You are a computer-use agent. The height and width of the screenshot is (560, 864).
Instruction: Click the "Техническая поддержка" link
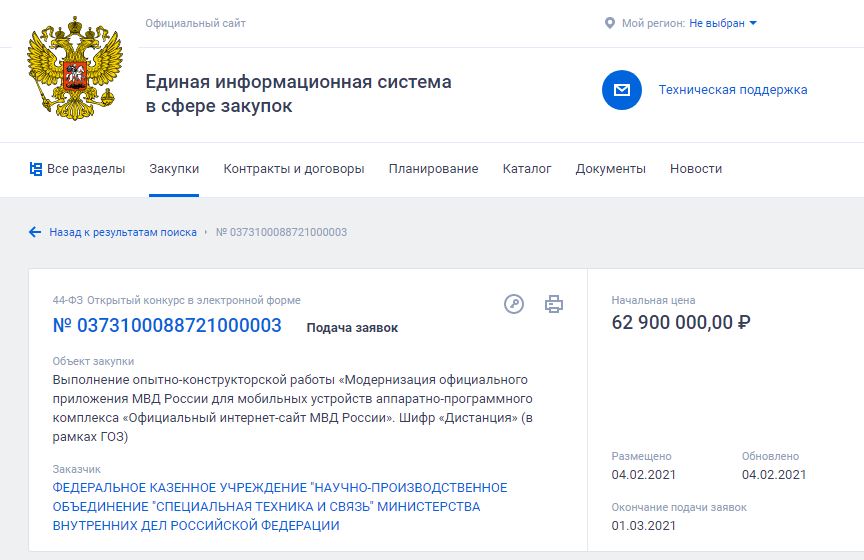point(732,90)
